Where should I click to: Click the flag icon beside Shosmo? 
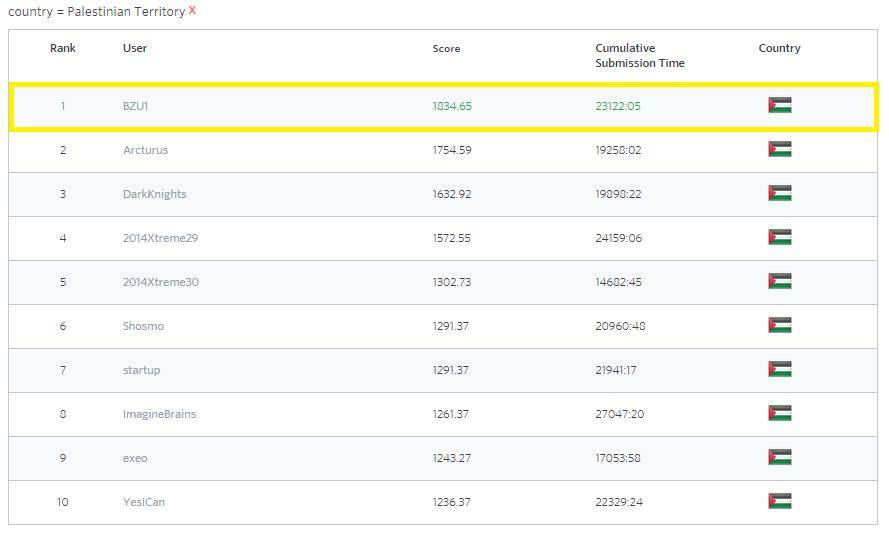[x=779, y=326]
